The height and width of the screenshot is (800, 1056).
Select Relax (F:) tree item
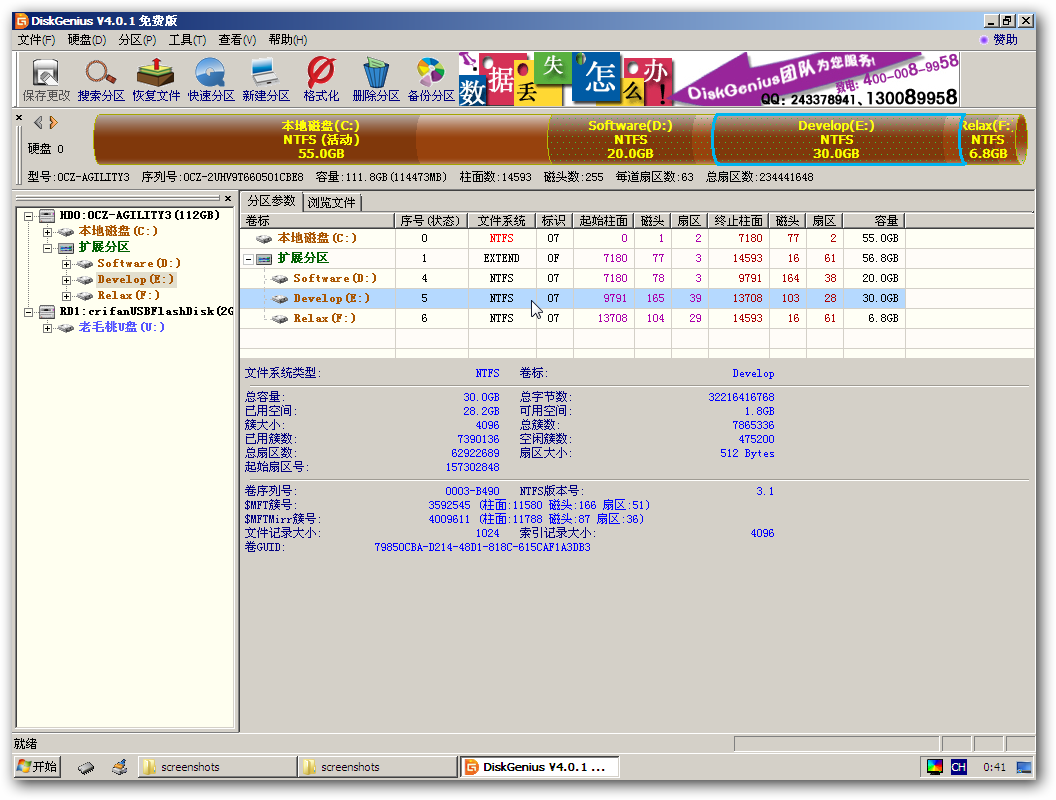[128, 296]
